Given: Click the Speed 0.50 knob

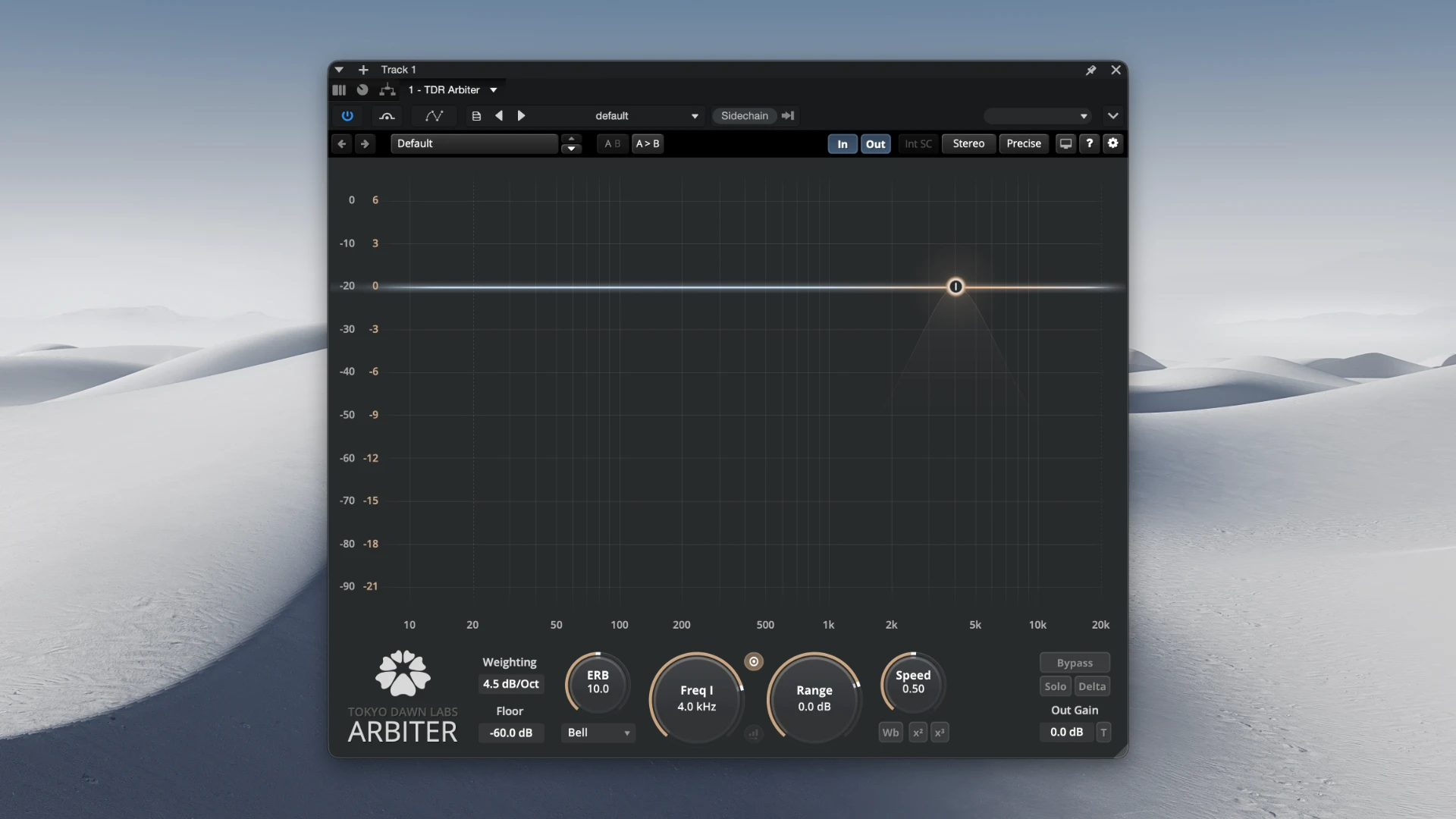Looking at the screenshot, I should coord(913,682).
